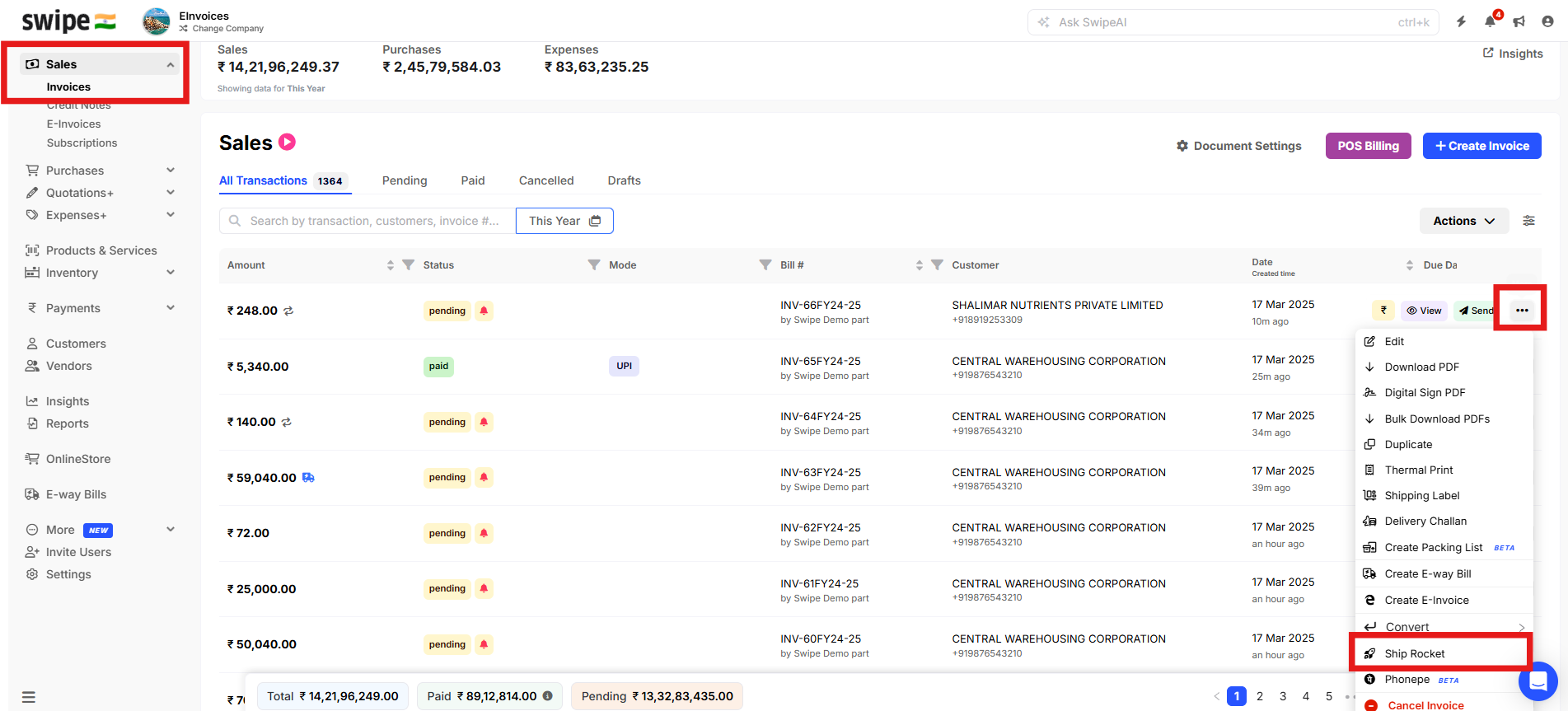Open the user profile icon
The height and width of the screenshot is (711, 1568).
coord(1547,21)
